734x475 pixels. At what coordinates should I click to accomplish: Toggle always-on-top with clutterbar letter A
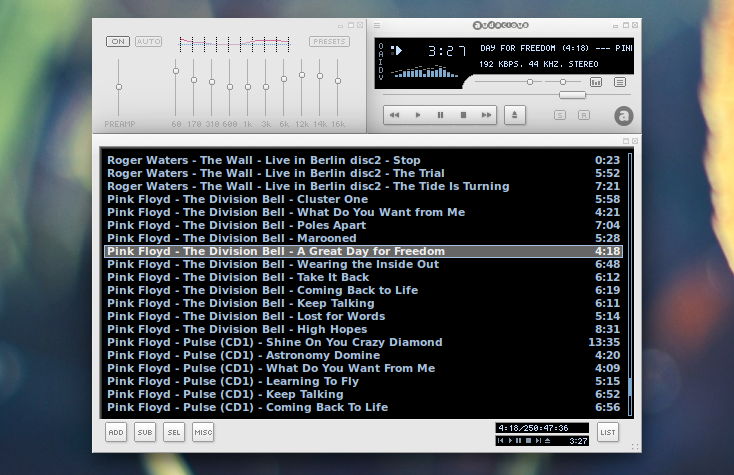[x=381, y=54]
